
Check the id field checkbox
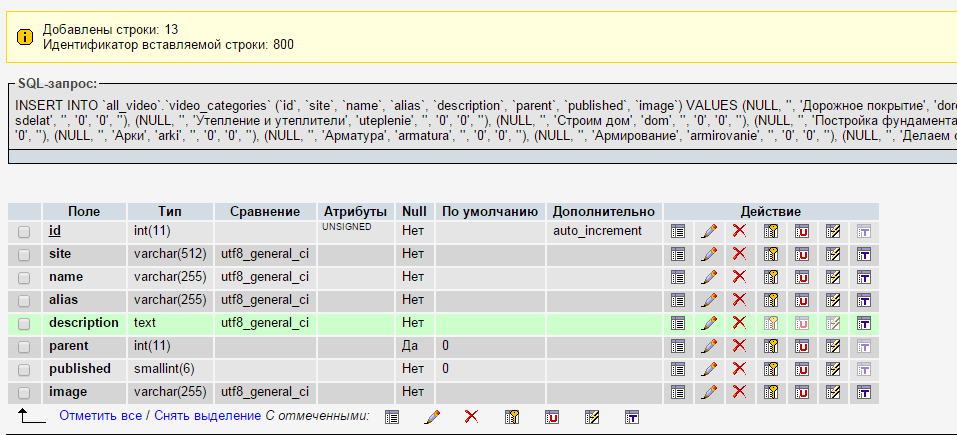coord(24,232)
